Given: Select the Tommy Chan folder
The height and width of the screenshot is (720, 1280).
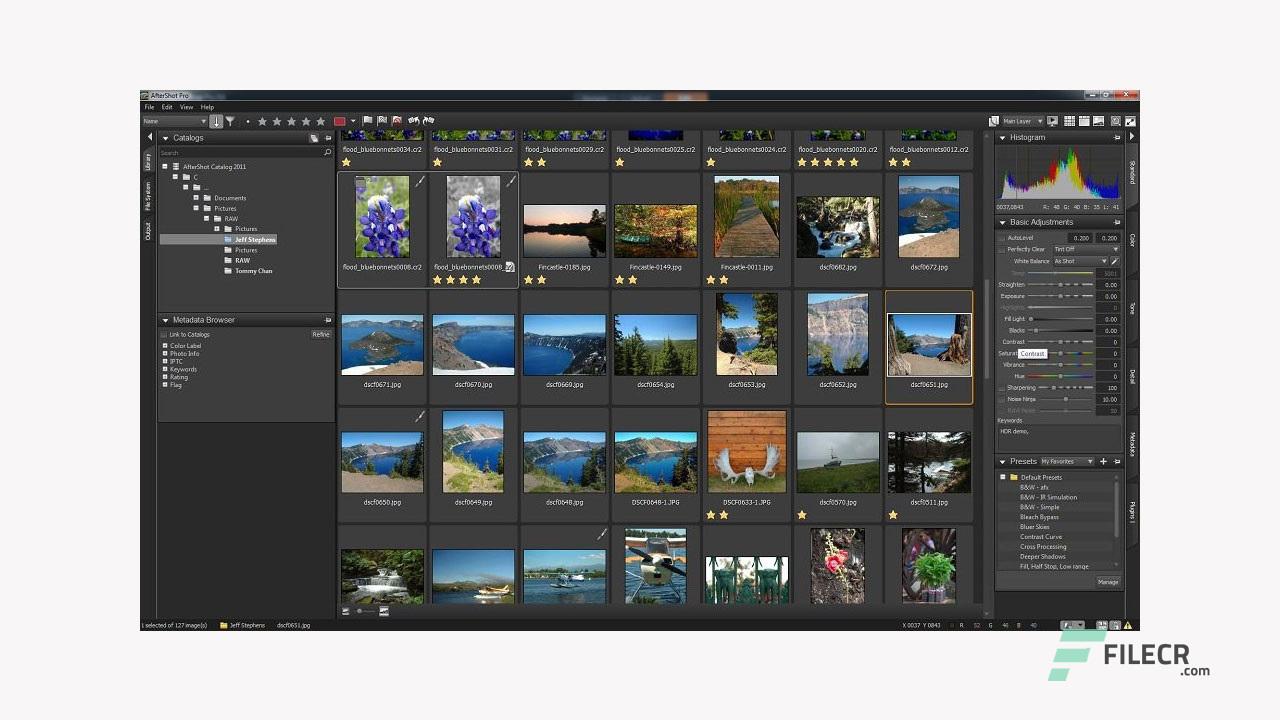Looking at the screenshot, I should [253, 271].
